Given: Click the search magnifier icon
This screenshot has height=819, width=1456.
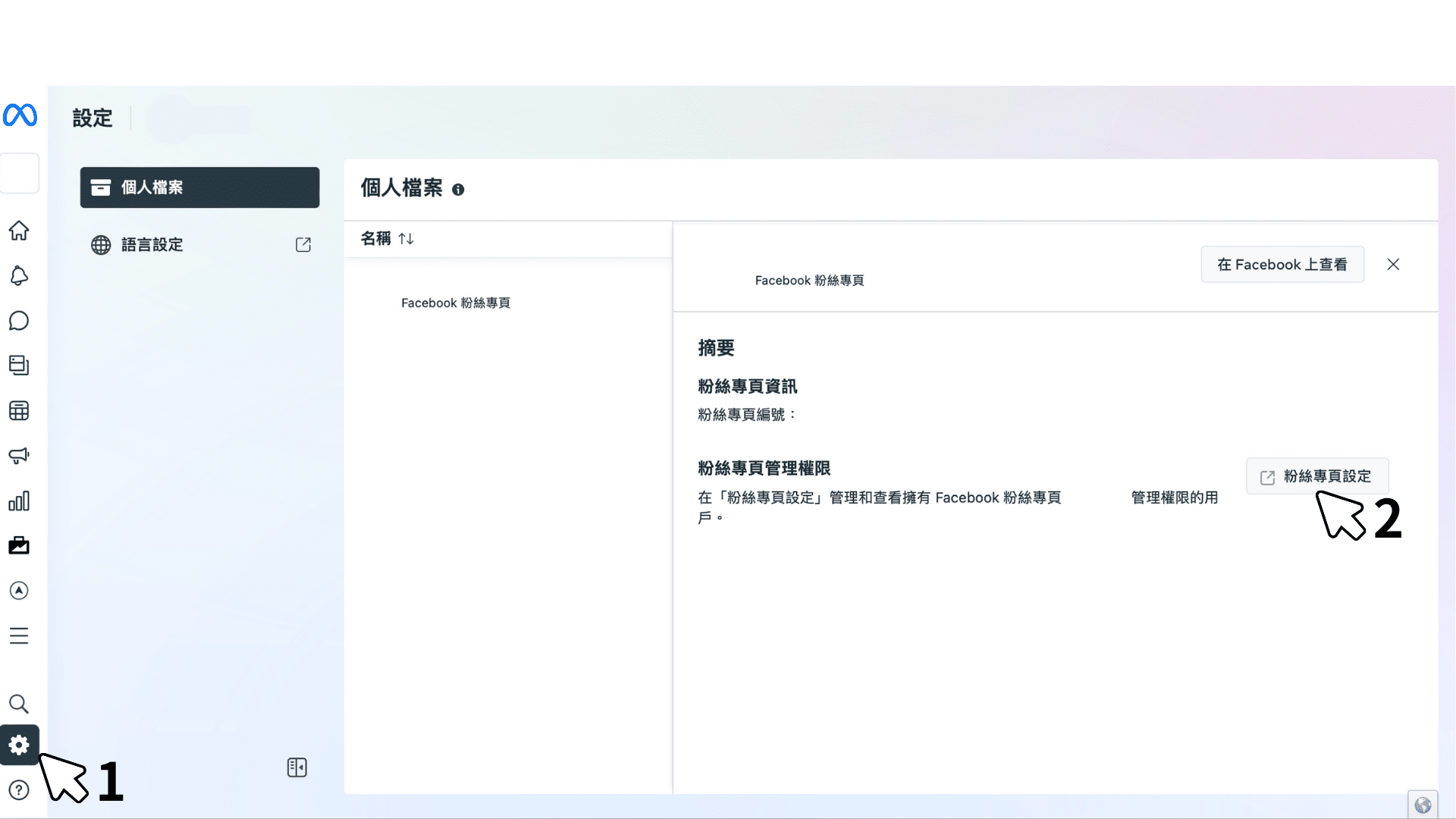Looking at the screenshot, I should point(19,704).
